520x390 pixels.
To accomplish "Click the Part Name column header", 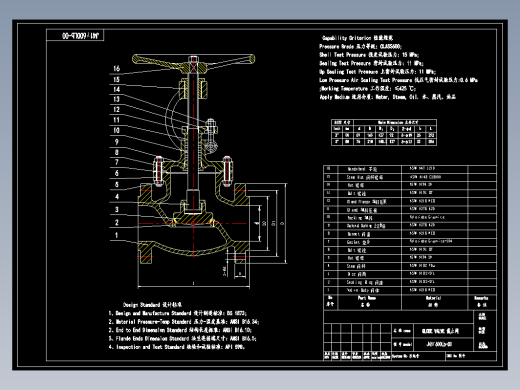I will (x=370, y=302).
